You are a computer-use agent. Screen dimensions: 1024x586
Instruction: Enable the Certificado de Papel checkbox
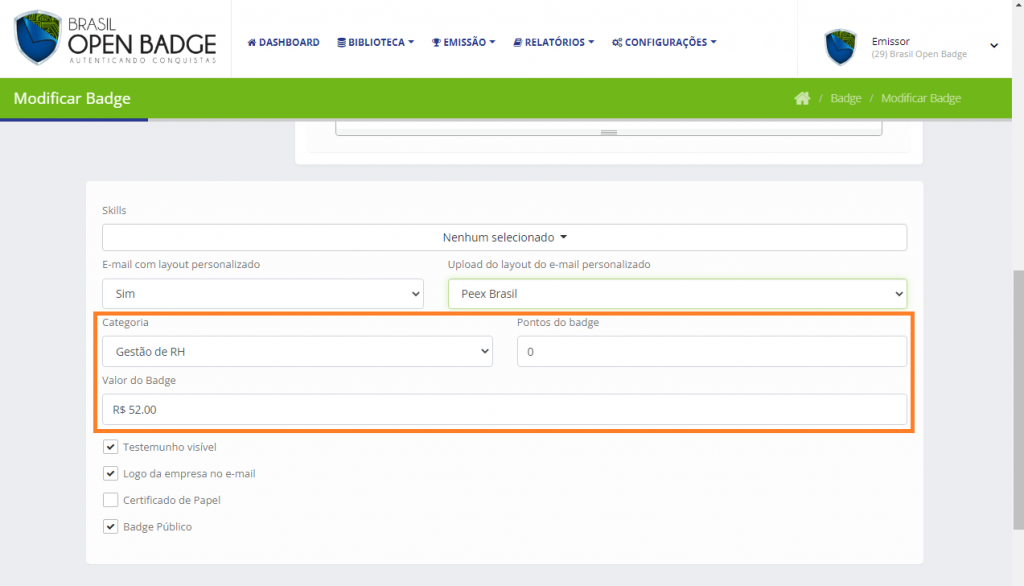[x=111, y=500]
